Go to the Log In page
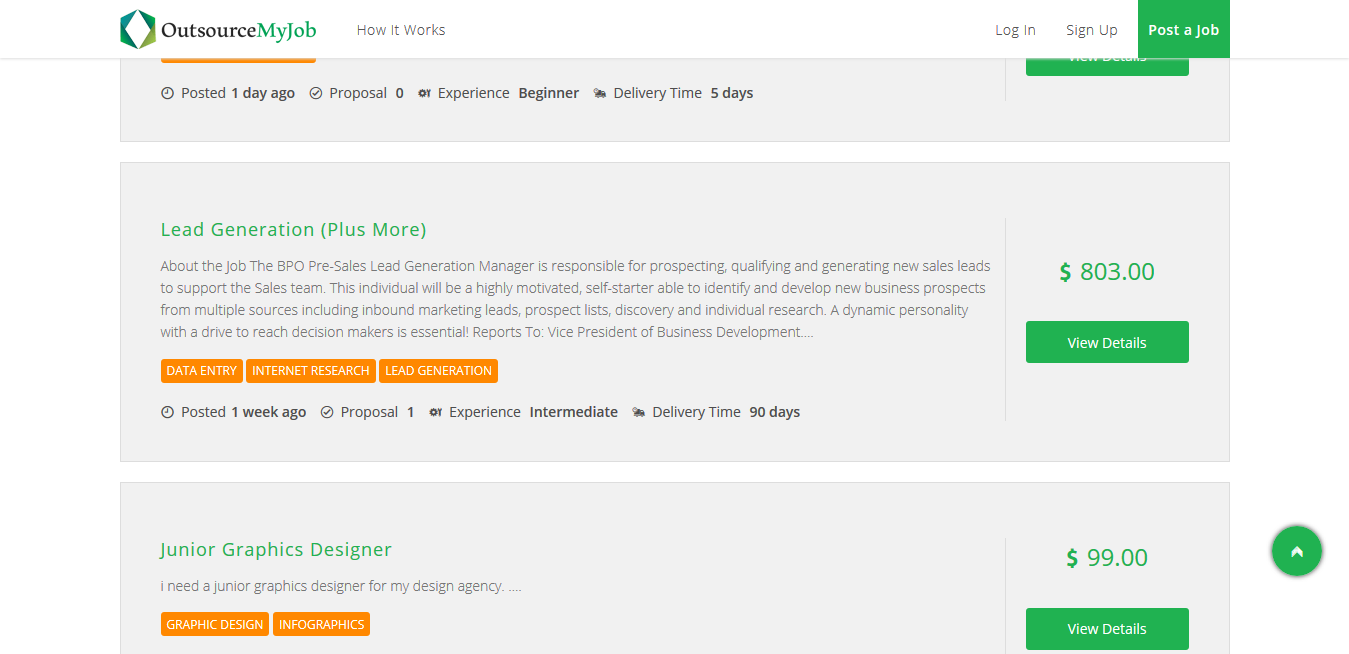 coord(1015,30)
